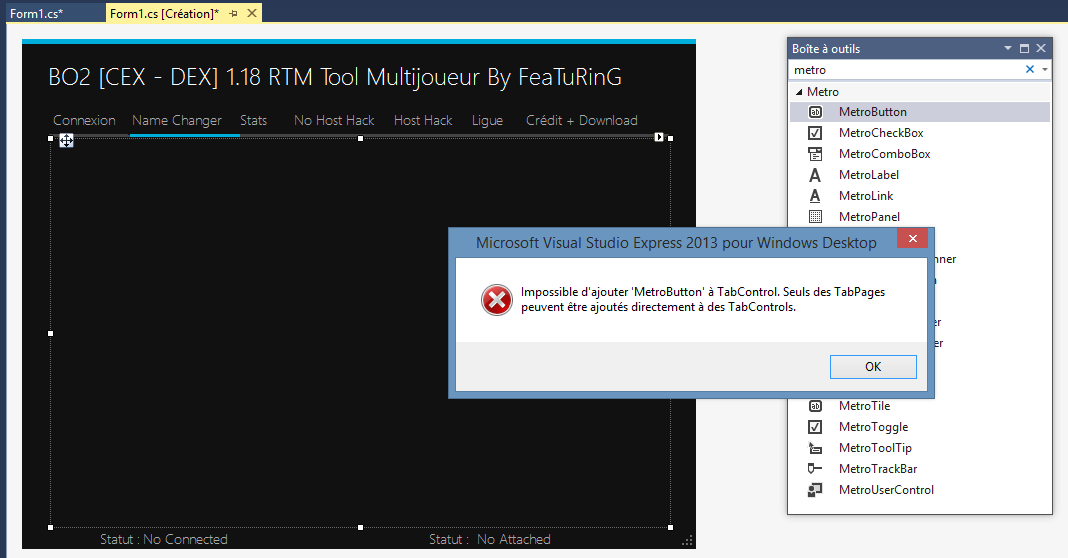Select MetroToggle icon in toolbox
Screen dimensions: 1068x558
815,427
